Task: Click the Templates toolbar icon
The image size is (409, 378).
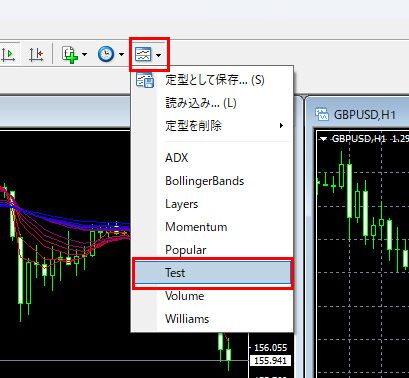Action: click(143, 54)
